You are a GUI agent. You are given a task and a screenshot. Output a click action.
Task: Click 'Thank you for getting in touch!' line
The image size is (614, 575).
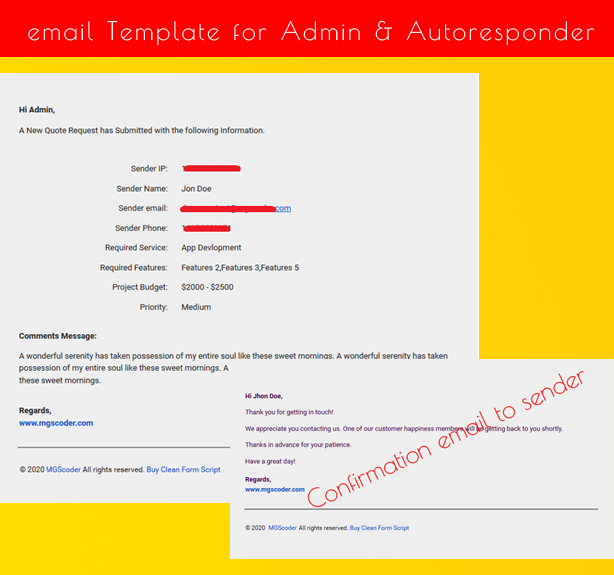(289, 412)
